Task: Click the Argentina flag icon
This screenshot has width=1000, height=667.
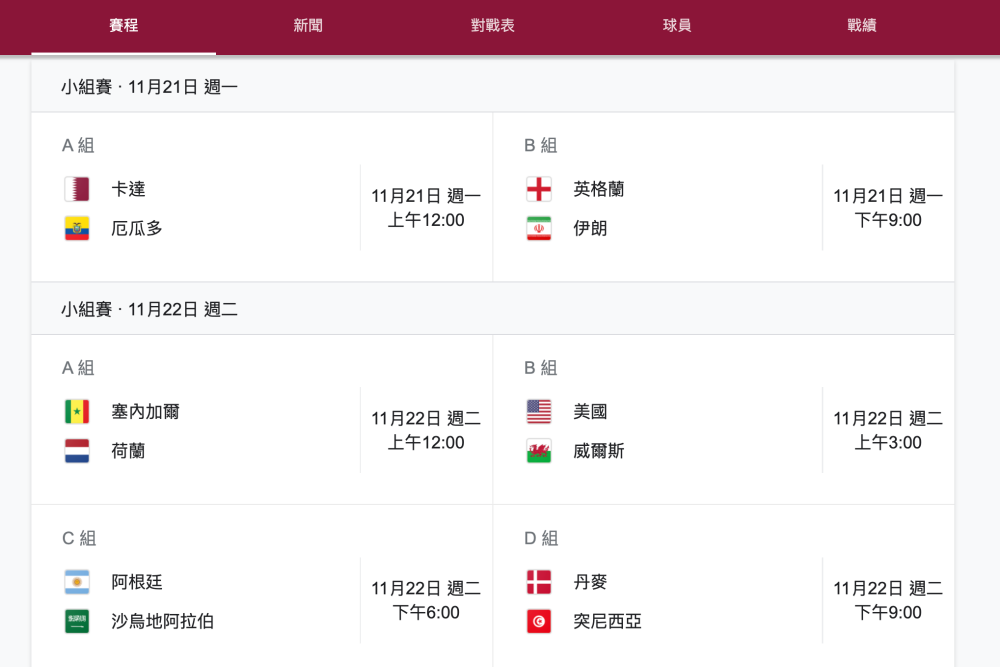Action: coord(77,582)
